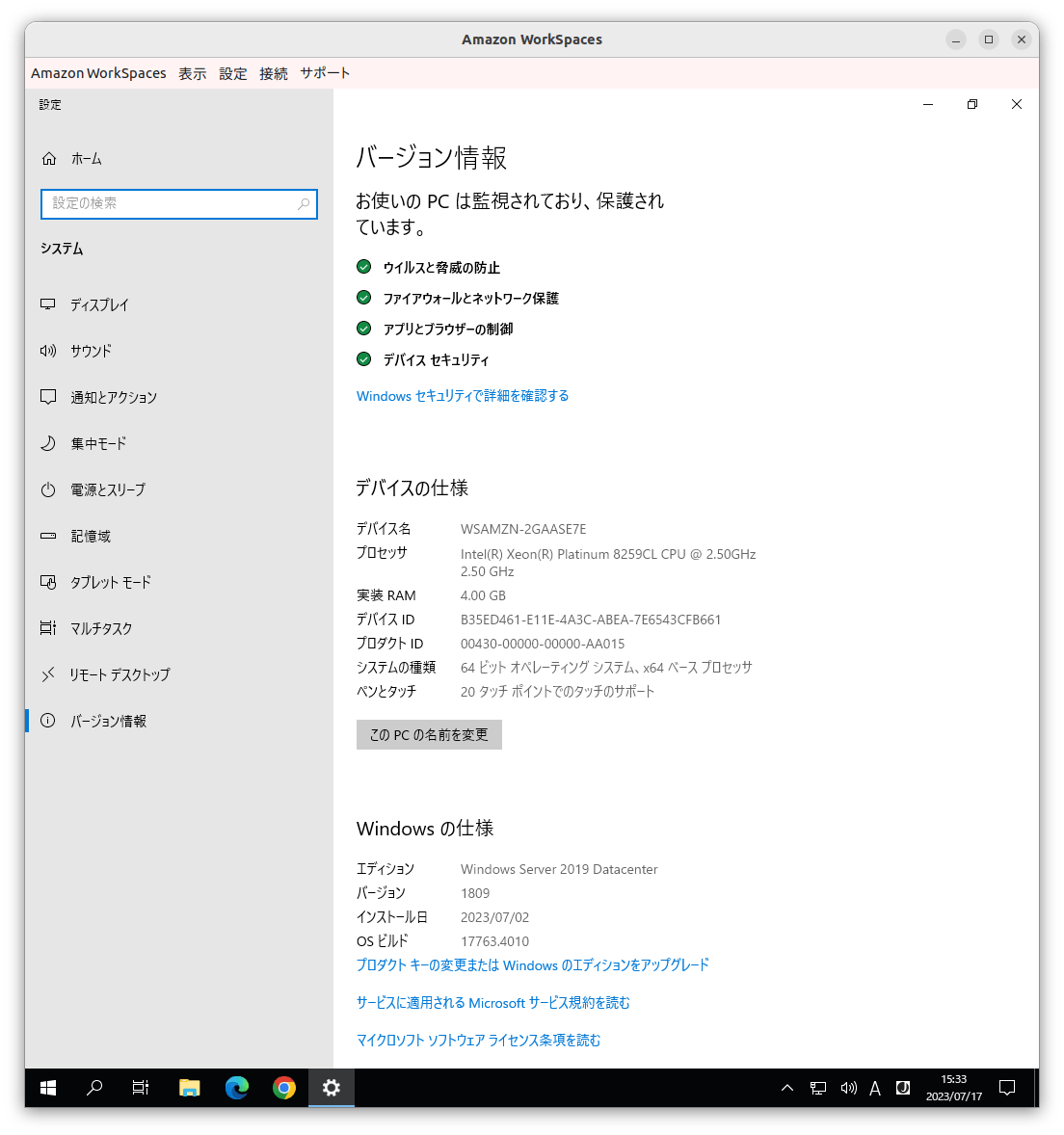Open リモート デスクトップ settings
Screen dimensions: 1064x1135
pos(119,674)
